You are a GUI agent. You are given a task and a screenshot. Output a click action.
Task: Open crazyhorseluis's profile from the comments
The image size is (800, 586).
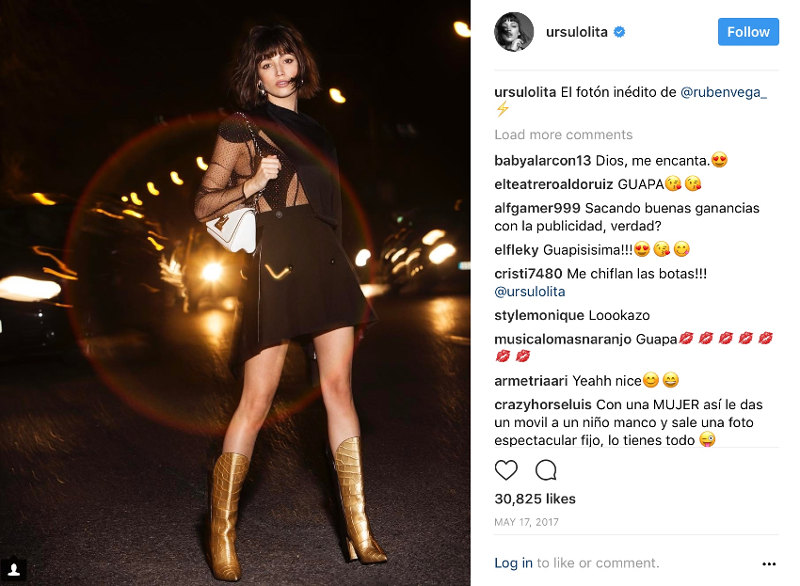pyautogui.click(x=543, y=404)
